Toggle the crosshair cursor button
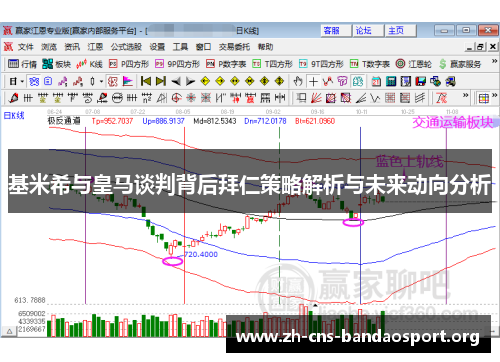The image size is (500, 362). (313, 81)
